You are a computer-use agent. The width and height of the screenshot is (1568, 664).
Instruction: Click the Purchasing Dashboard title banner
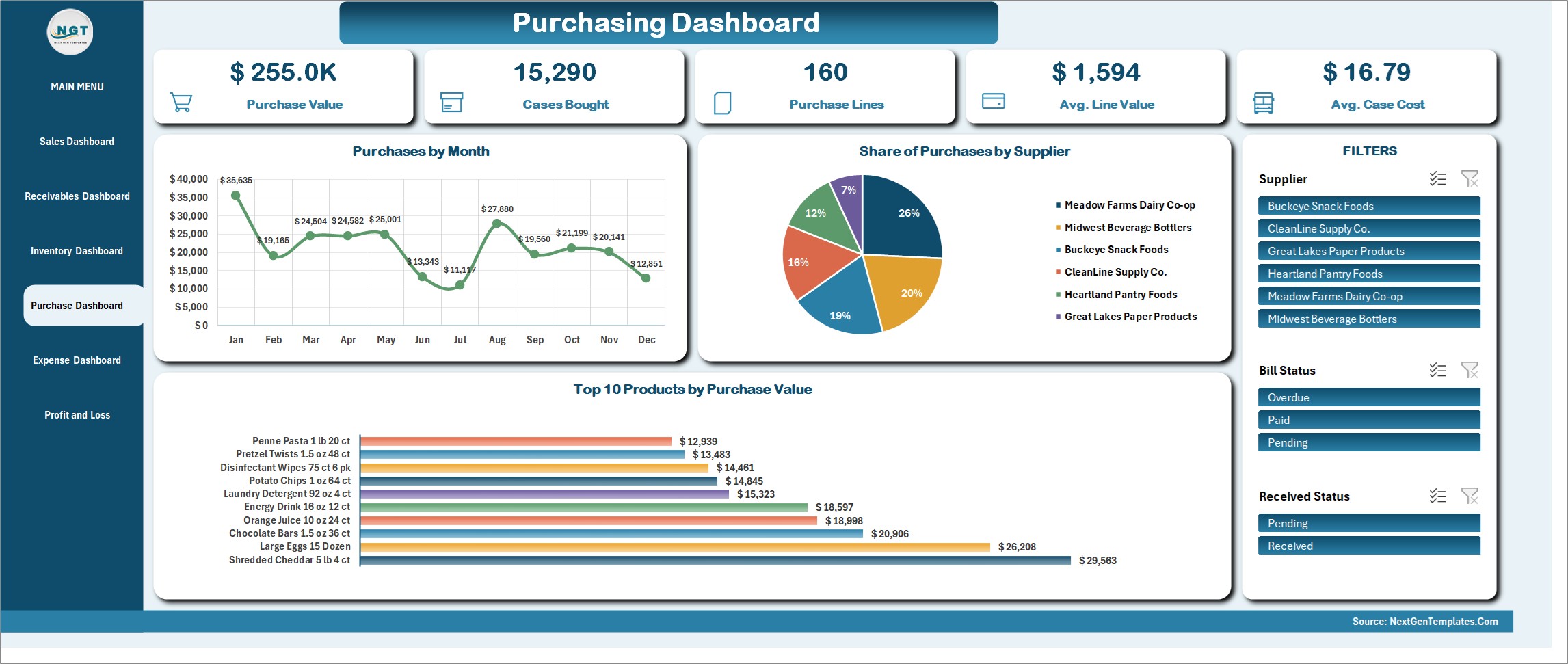pos(668,23)
